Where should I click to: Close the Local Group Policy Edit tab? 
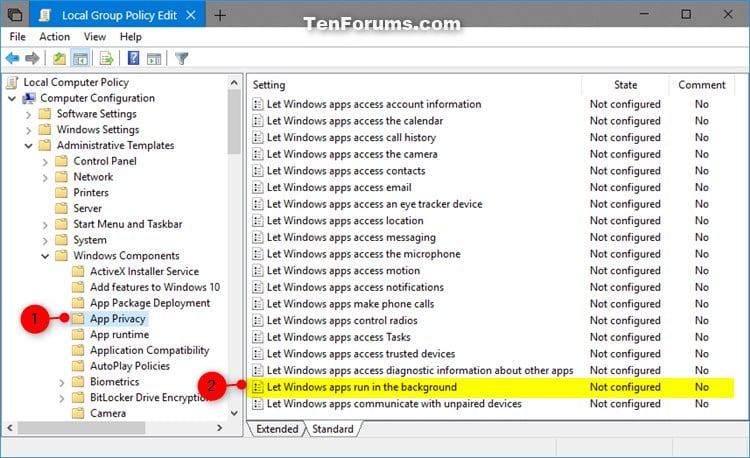tap(191, 15)
